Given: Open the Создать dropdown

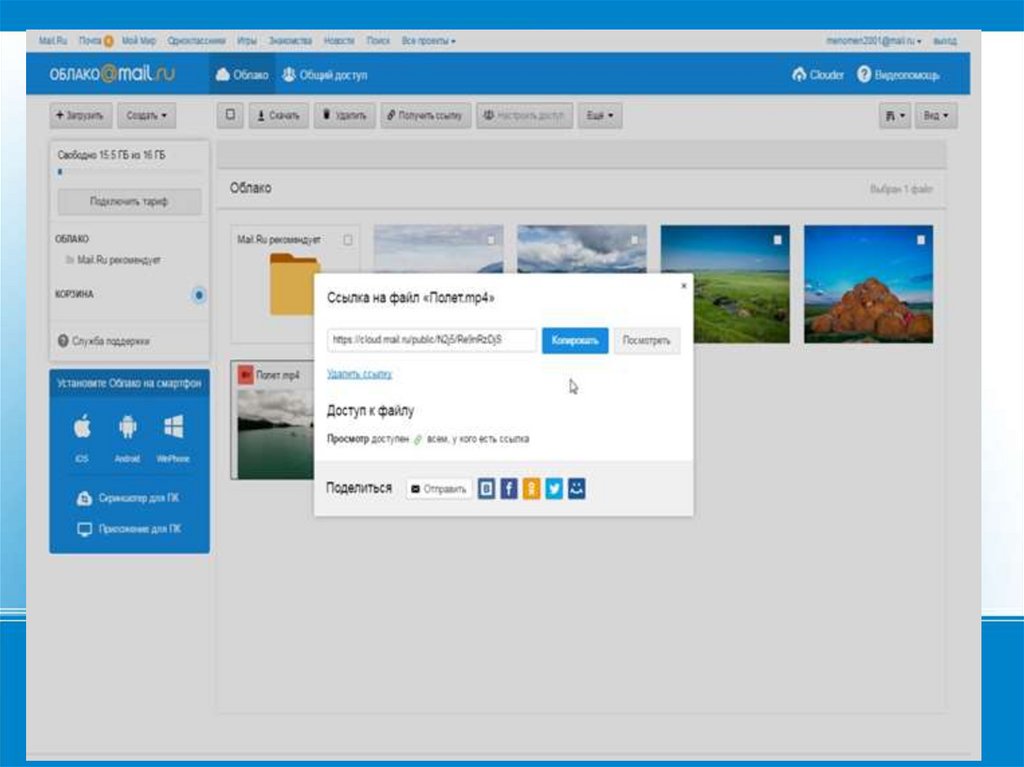Looking at the screenshot, I should (147, 116).
